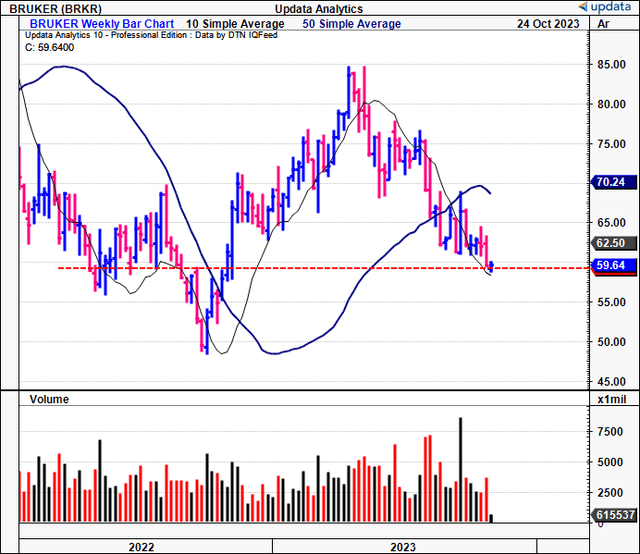Click the 59.64 last price tag

[614, 265]
